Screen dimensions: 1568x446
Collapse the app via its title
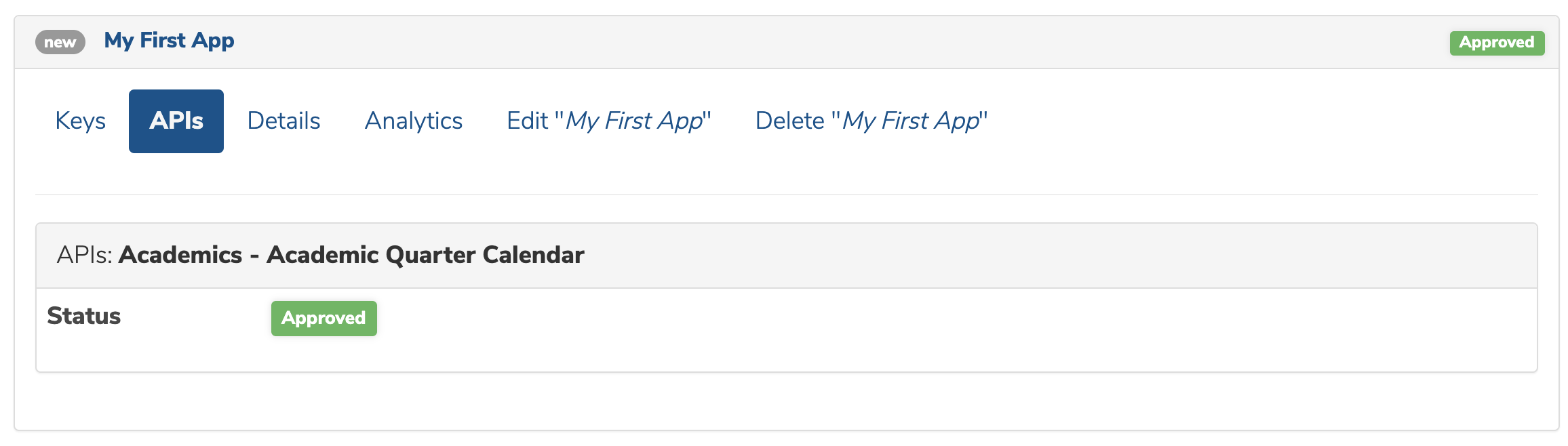[x=169, y=41]
